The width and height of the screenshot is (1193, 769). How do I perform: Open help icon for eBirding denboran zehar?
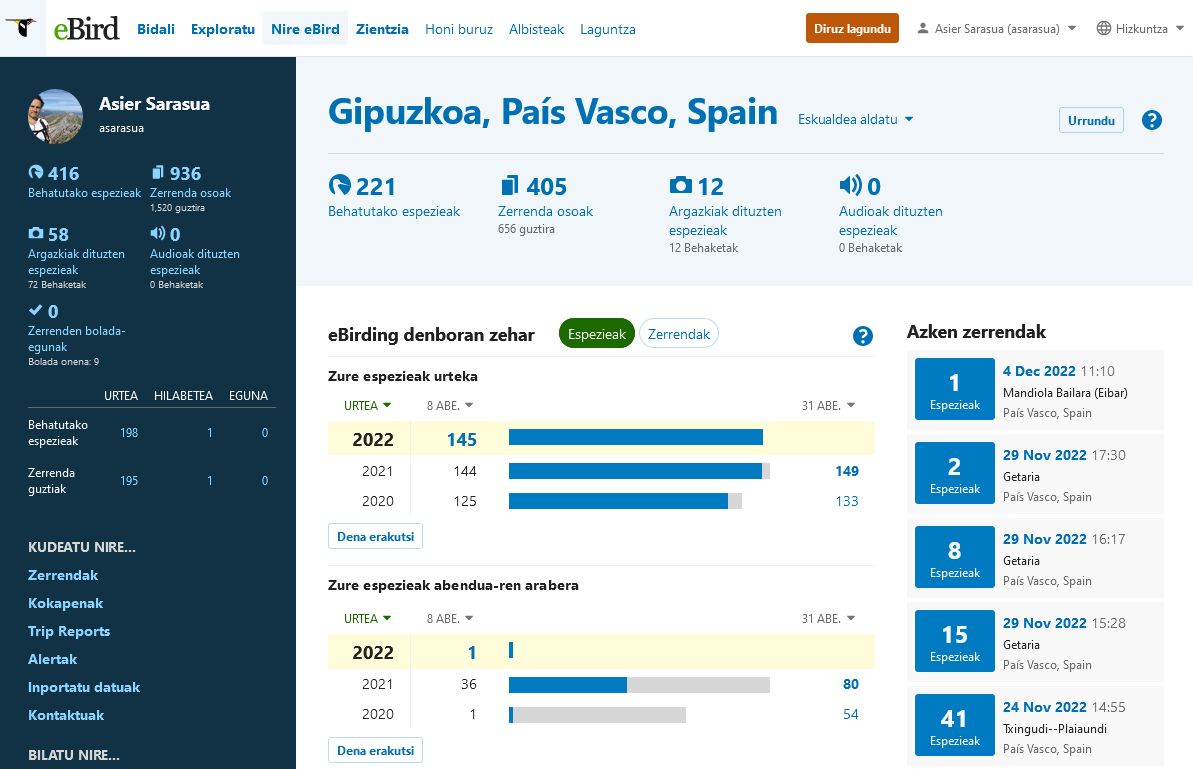click(x=862, y=335)
